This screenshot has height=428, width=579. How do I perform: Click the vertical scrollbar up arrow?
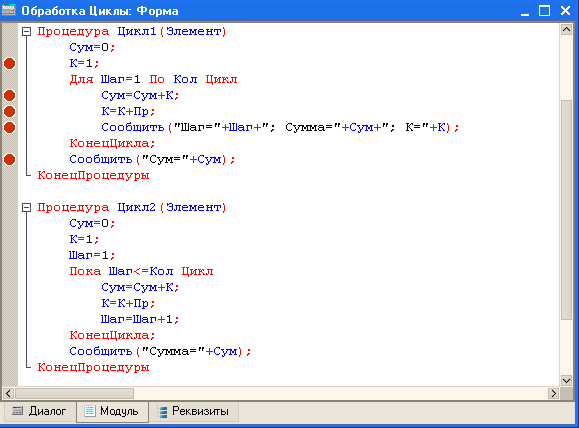566,29
